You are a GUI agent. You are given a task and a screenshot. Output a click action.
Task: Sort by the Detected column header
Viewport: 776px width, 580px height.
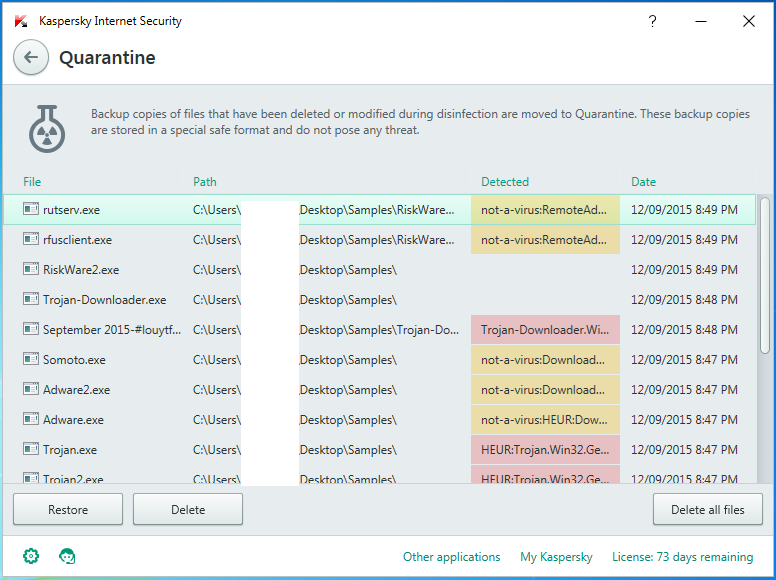pyautogui.click(x=505, y=182)
